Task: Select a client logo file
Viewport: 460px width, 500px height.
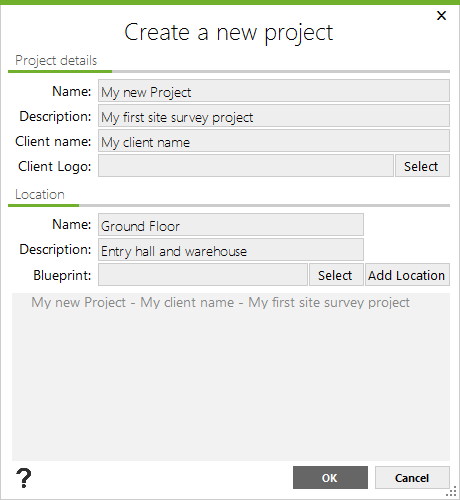Action: tap(422, 166)
